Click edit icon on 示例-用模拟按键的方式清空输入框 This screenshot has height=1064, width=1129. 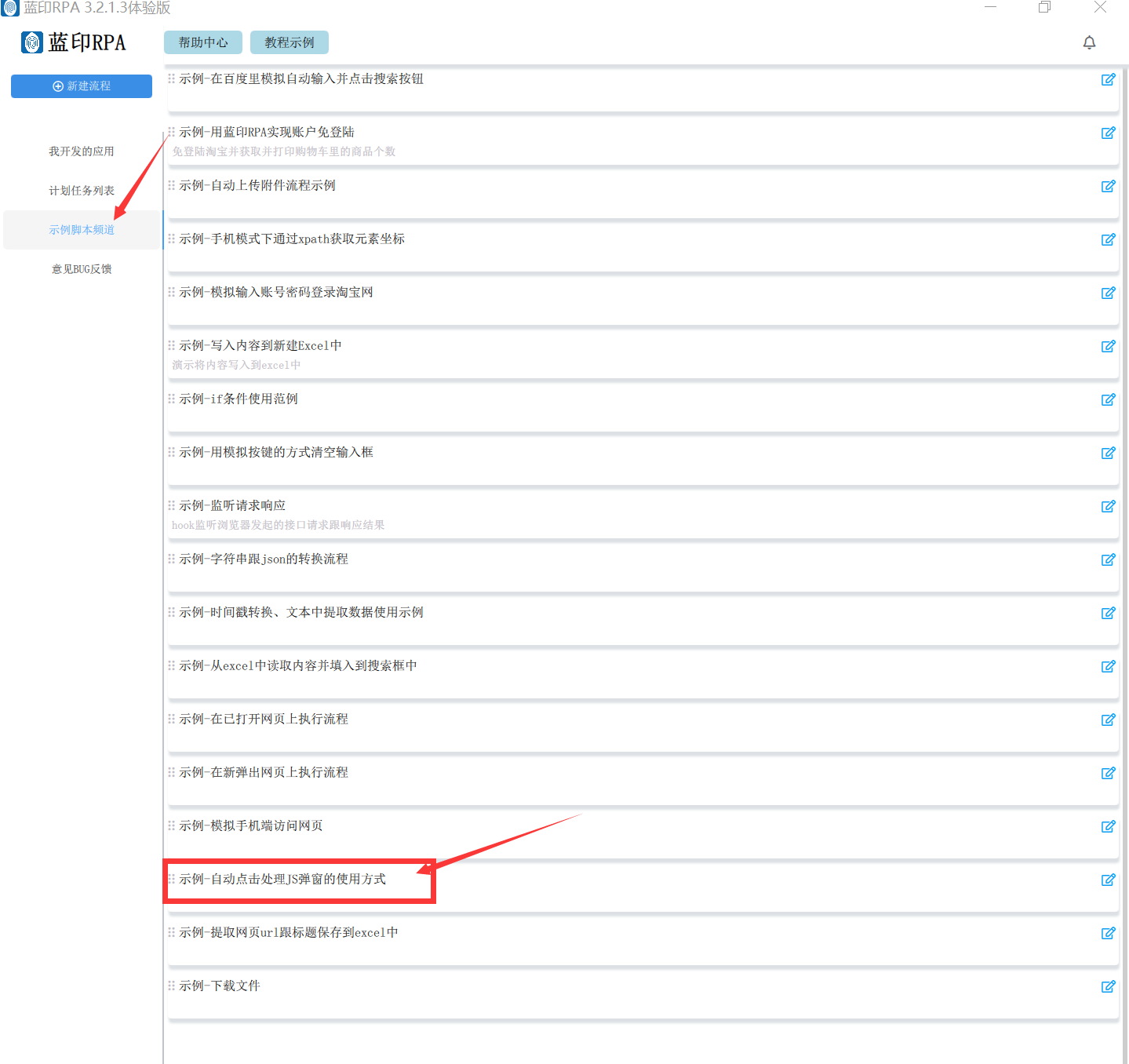1108,453
